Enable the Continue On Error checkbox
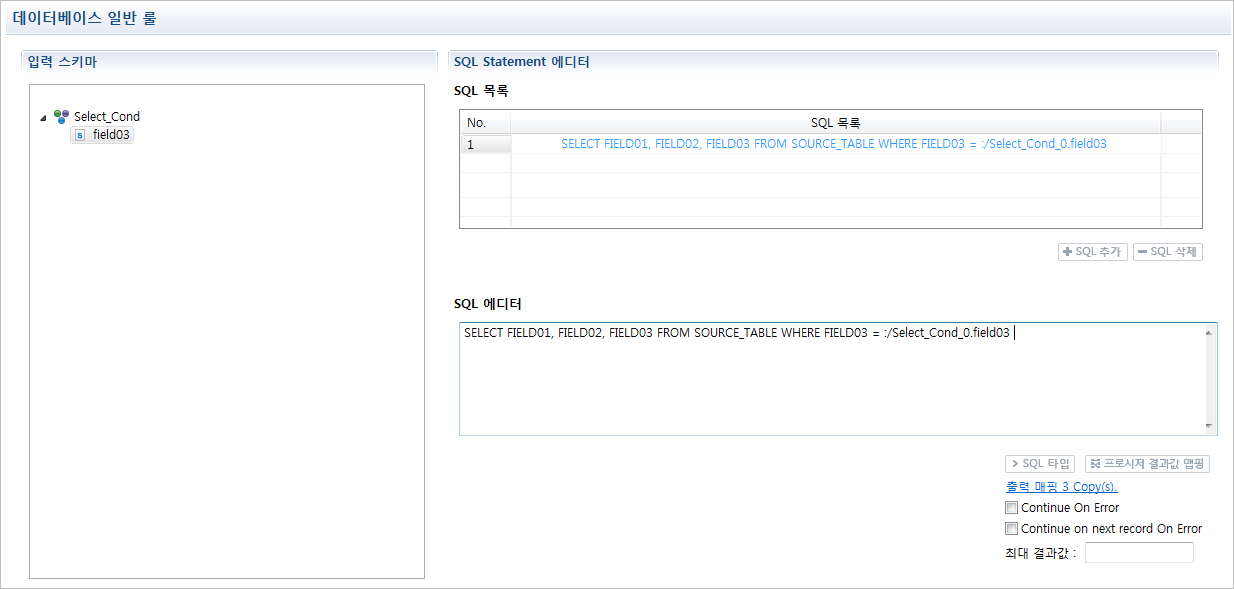The width and height of the screenshot is (1234, 589). pos(1011,507)
